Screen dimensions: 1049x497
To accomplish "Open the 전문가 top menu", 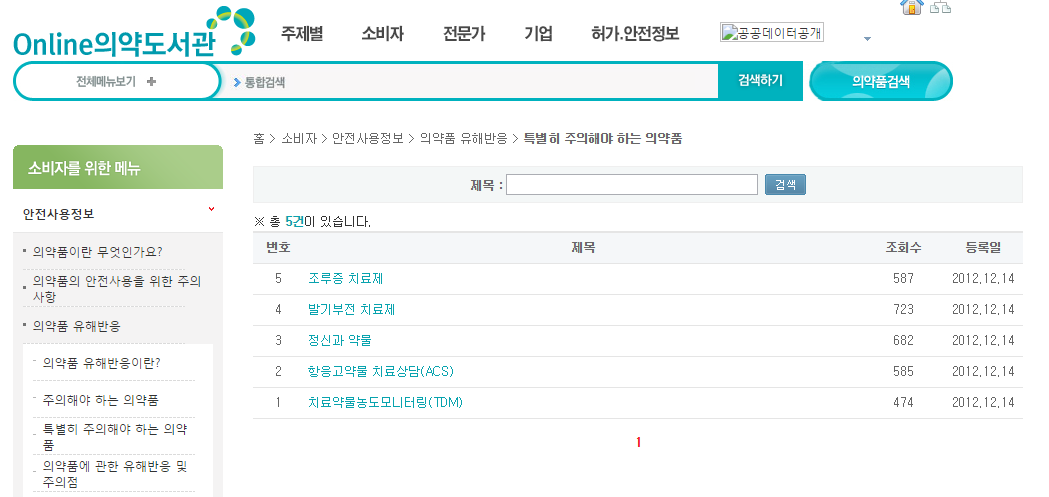I will coord(464,33).
